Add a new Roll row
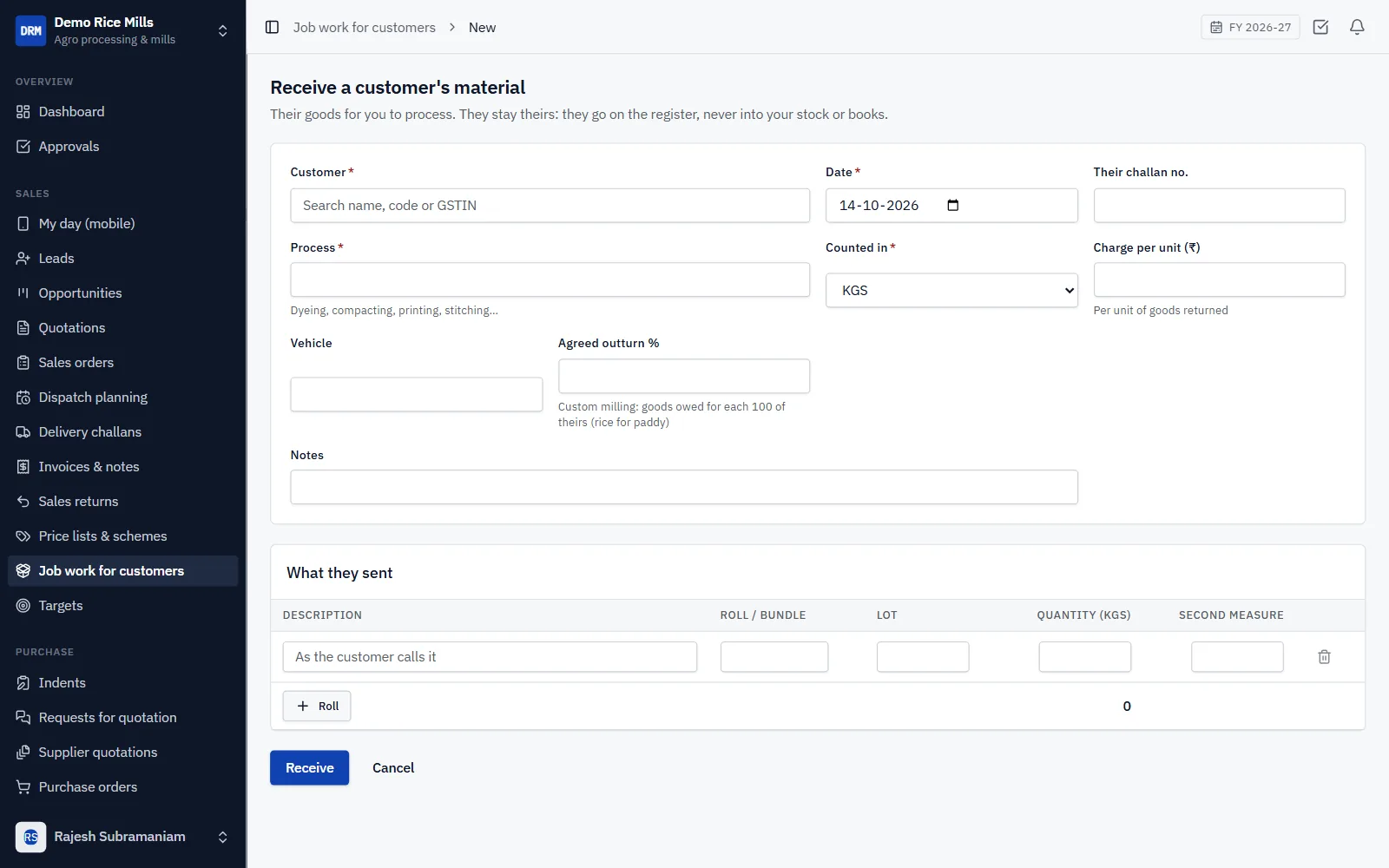 tap(317, 707)
